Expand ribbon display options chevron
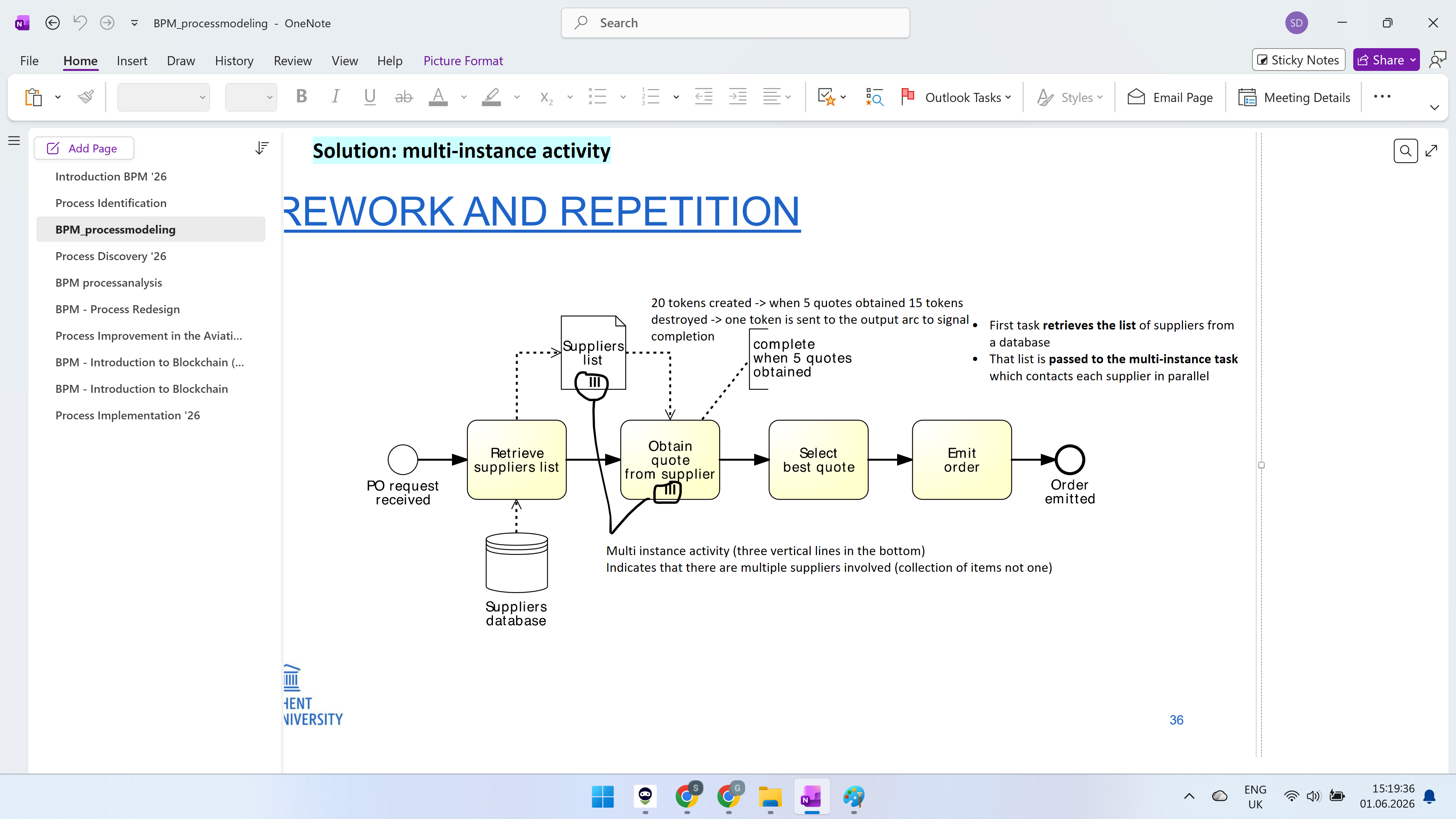The width and height of the screenshot is (1456, 819). click(x=1434, y=107)
